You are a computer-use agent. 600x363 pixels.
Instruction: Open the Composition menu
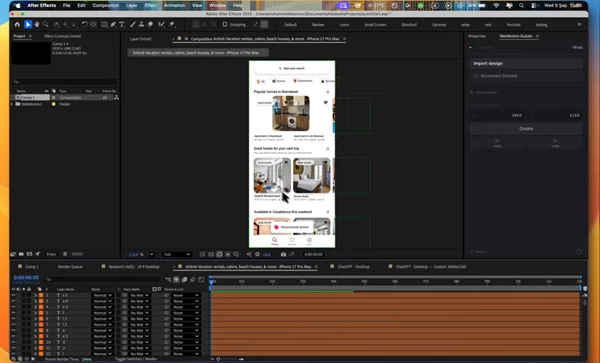click(106, 5)
